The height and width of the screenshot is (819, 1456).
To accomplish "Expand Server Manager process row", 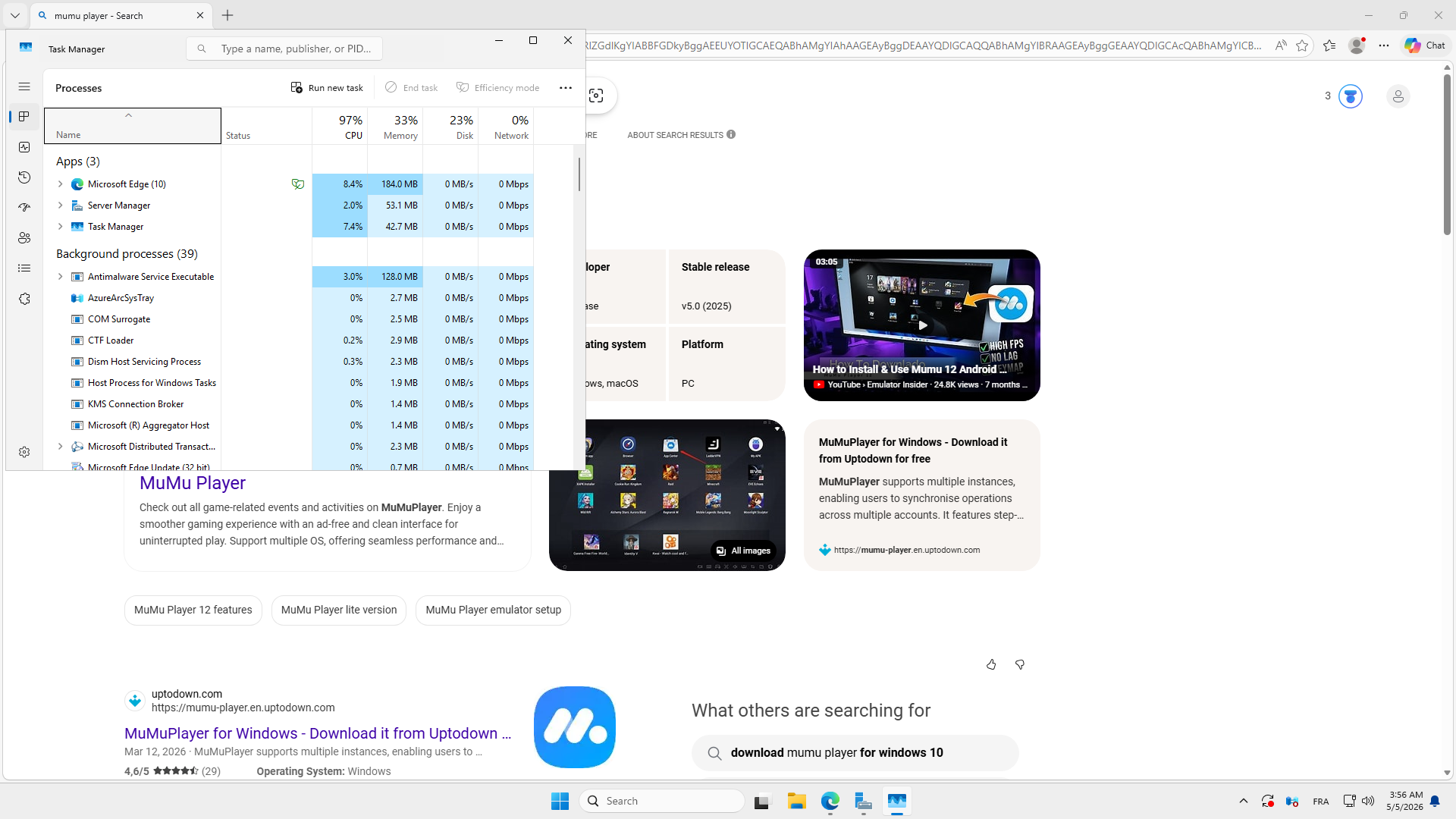I will point(61,206).
